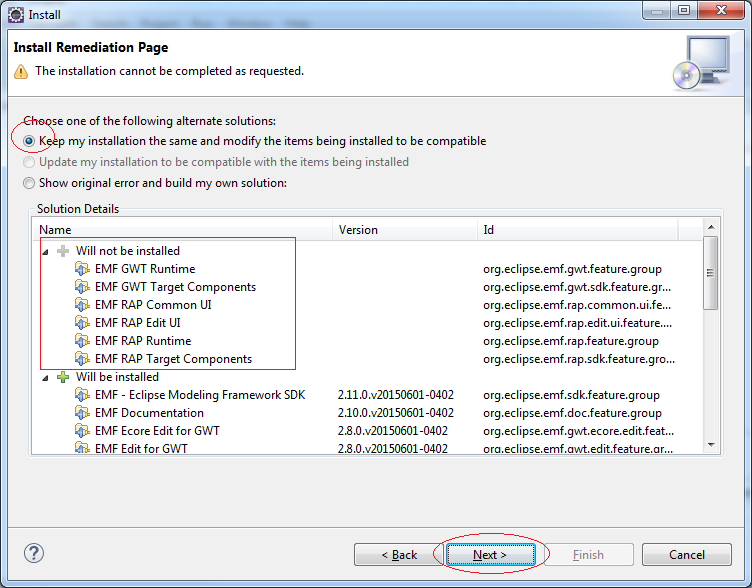Click the EMF GWT Runtime feature icon
The width and height of the screenshot is (752, 588).
[x=82, y=269]
